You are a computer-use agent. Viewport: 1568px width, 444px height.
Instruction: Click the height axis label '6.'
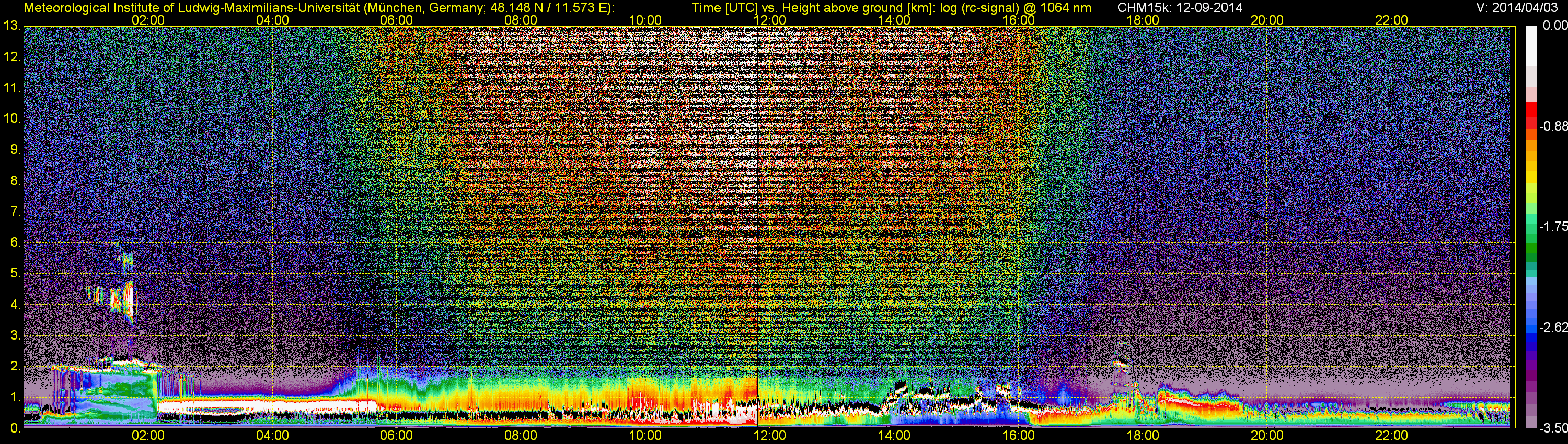pyautogui.click(x=15, y=242)
